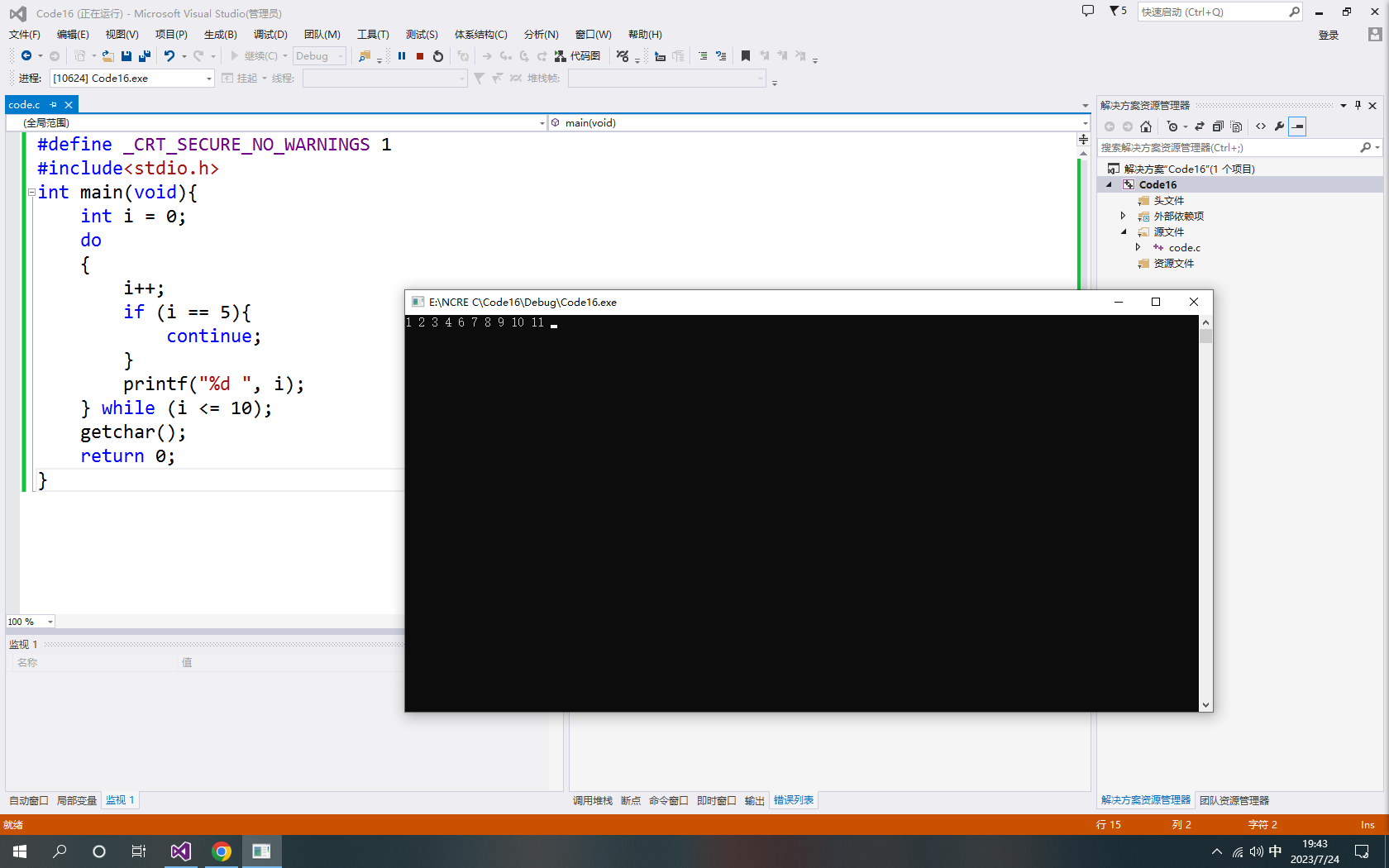Open file using the folder icon
Screen dimensions: 1389x868
[x=107, y=56]
